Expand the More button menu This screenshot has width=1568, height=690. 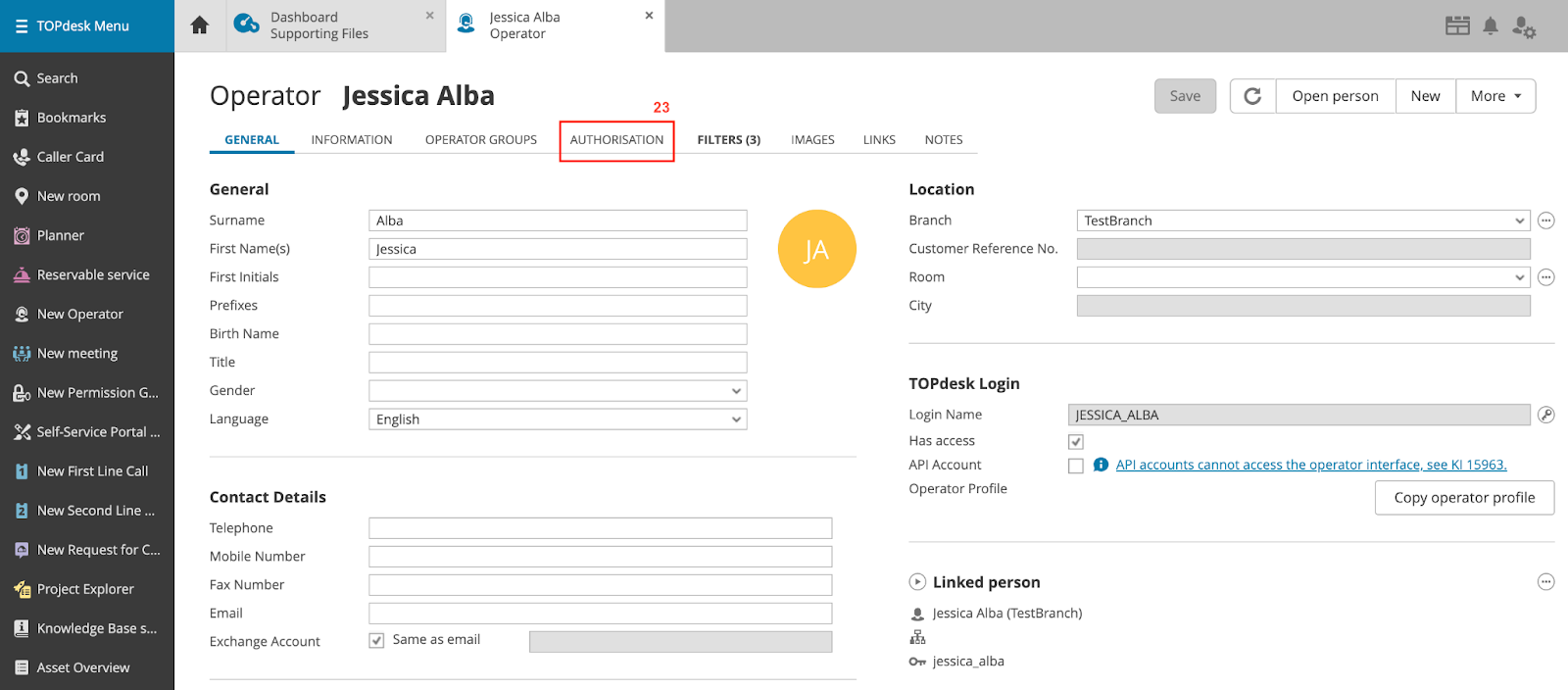click(x=1495, y=96)
